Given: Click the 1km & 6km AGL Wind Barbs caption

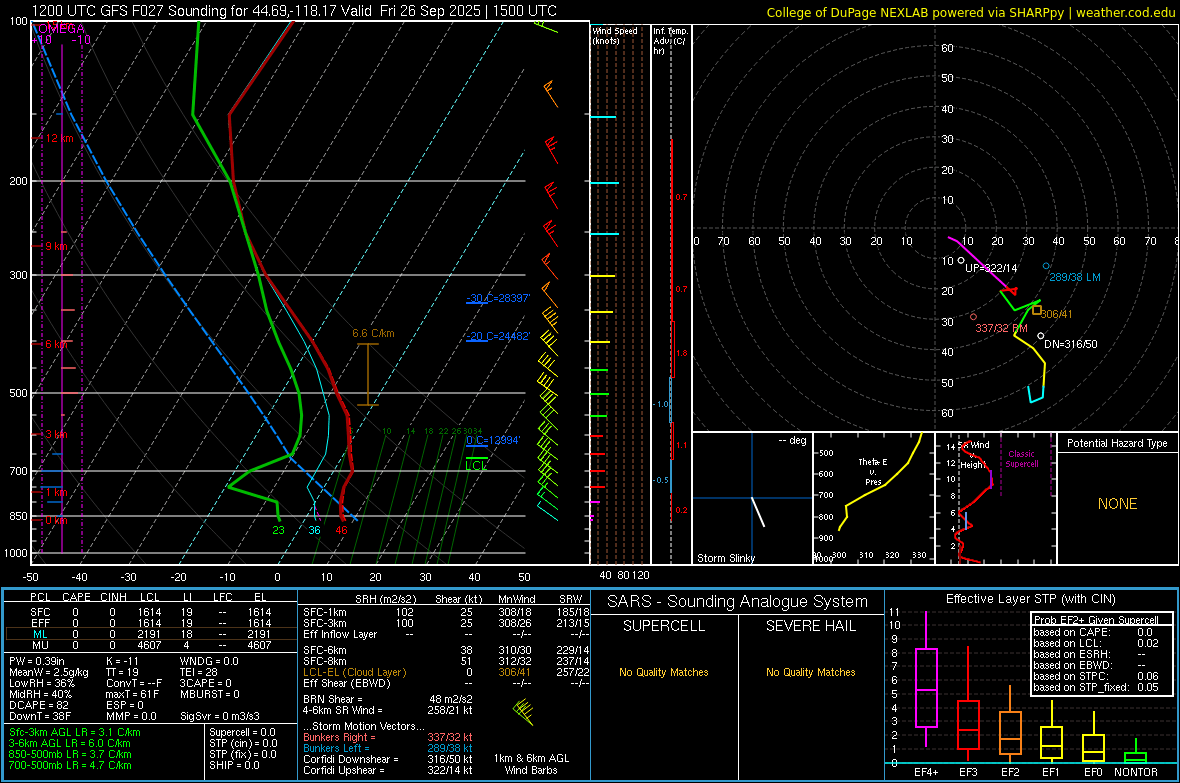Looking at the screenshot, I should (x=531, y=764).
